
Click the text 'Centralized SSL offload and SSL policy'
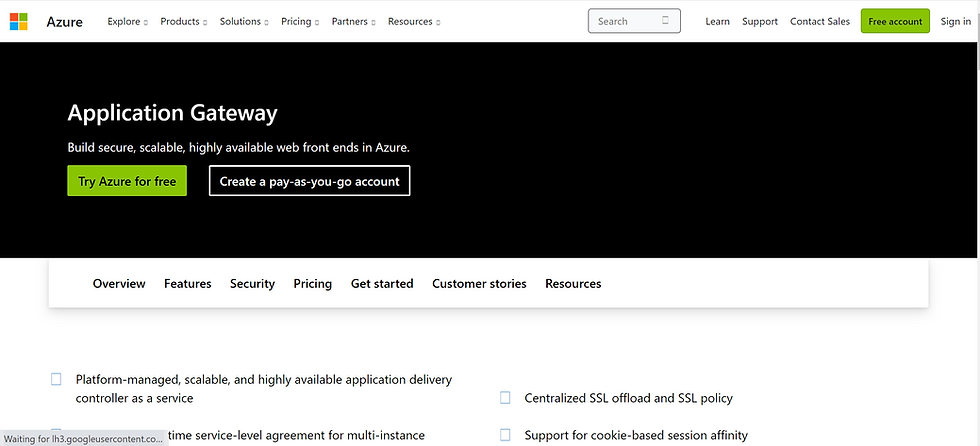629,398
